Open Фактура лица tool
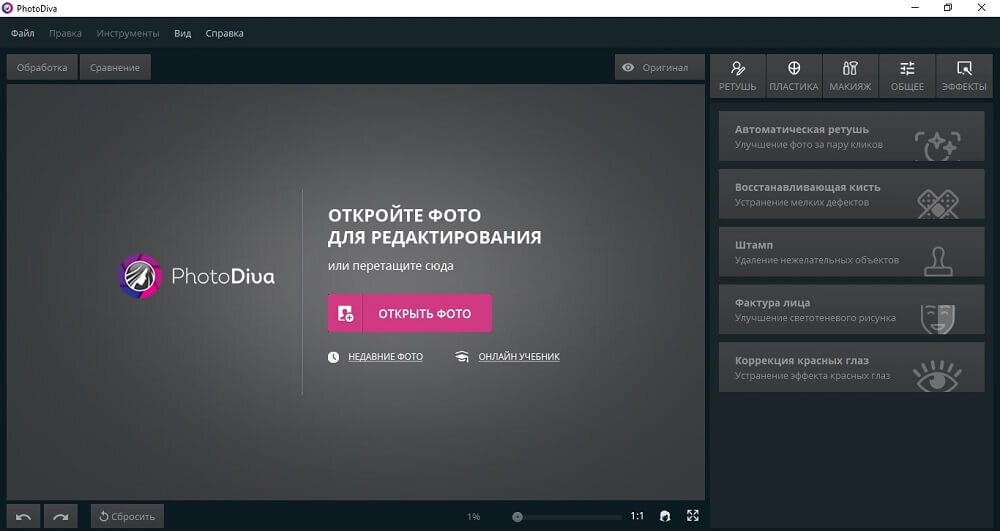This screenshot has width=1000, height=531. pyautogui.click(x=851, y=310)
